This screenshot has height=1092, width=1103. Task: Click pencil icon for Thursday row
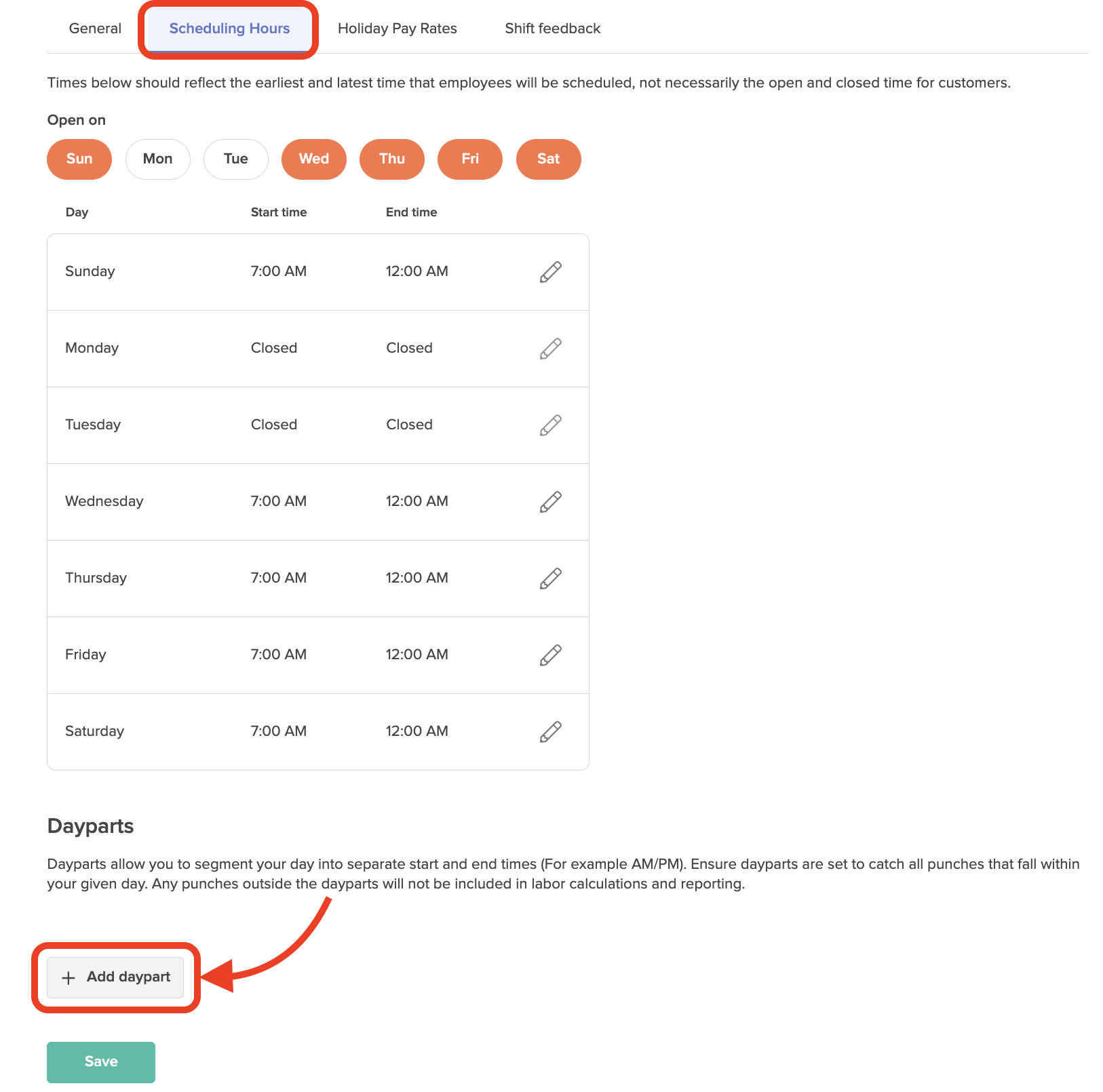coord(550,579)
